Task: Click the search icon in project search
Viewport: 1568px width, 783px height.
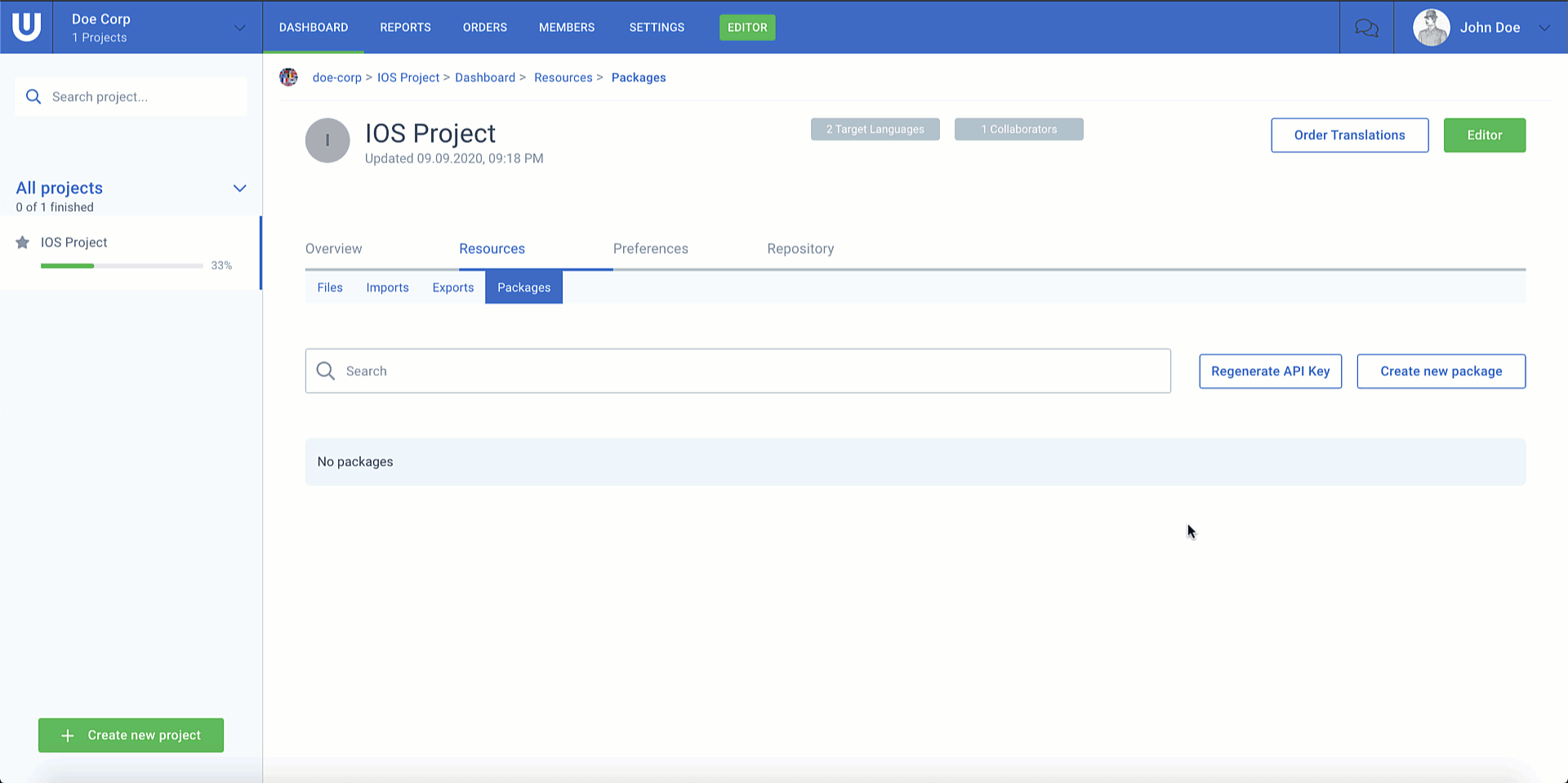Action: click(x=33, y=96)
